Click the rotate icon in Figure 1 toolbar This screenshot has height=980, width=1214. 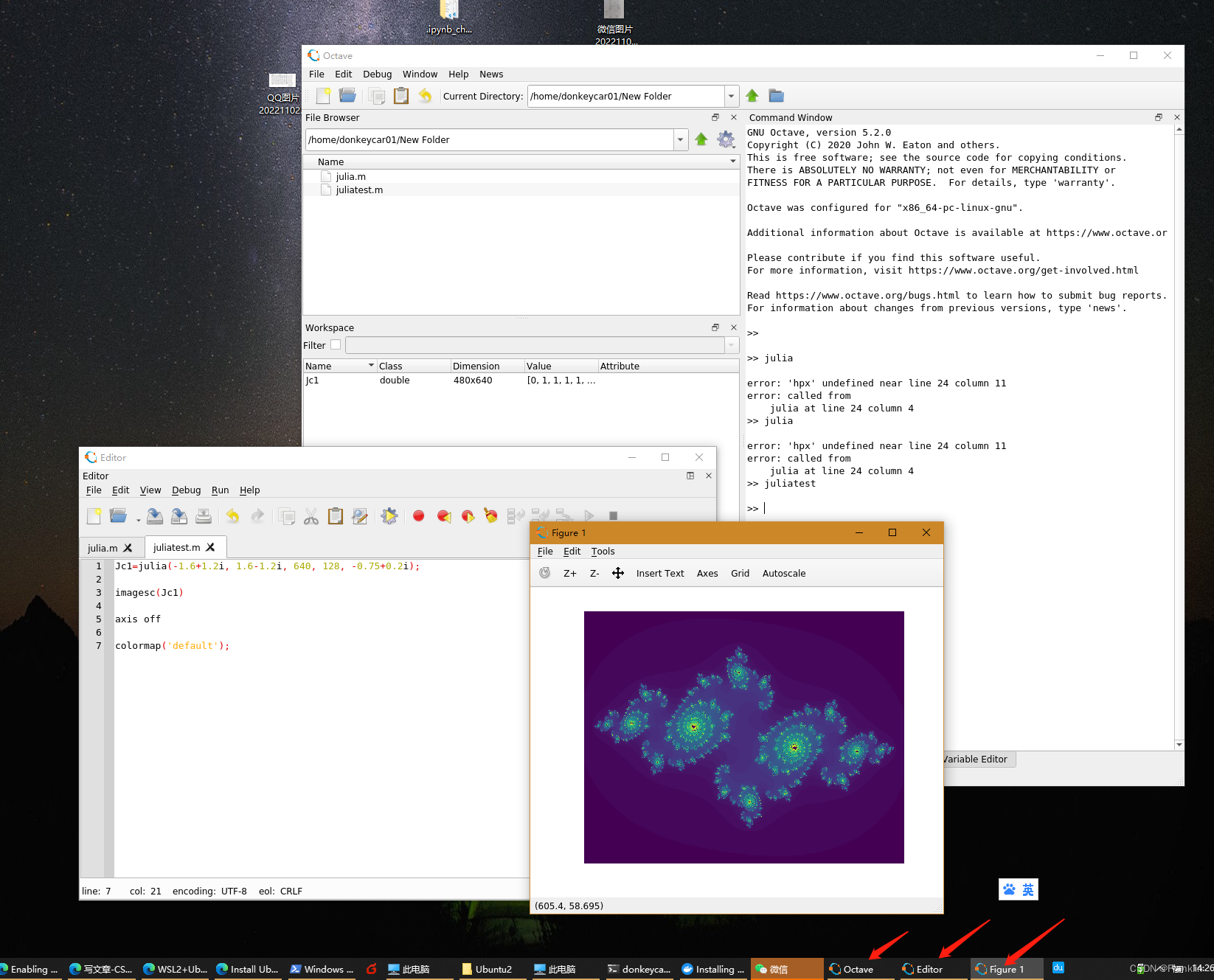(x=544, y=573)
